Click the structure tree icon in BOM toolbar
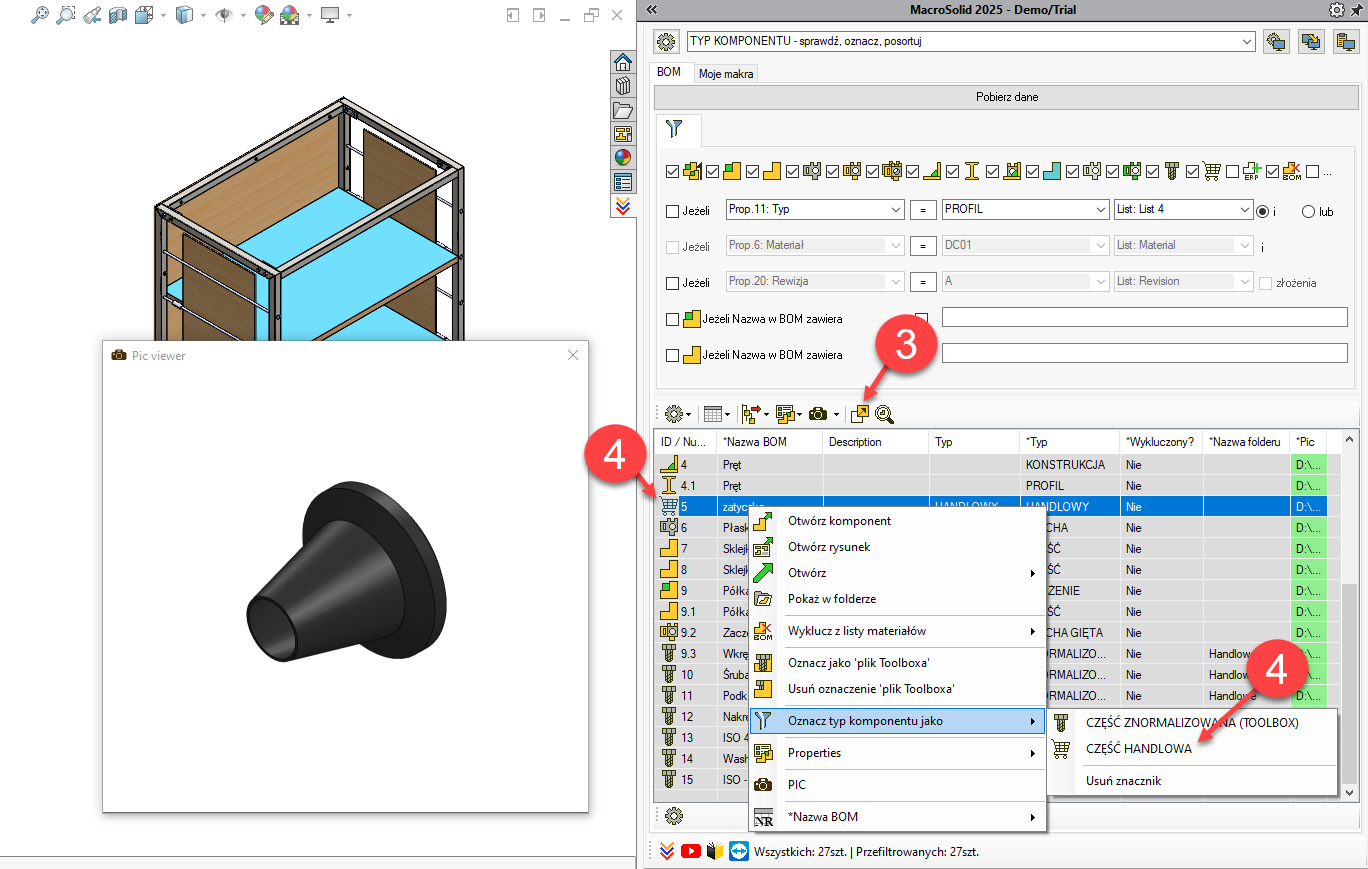Screen dimensions: 1368x869 749,413
